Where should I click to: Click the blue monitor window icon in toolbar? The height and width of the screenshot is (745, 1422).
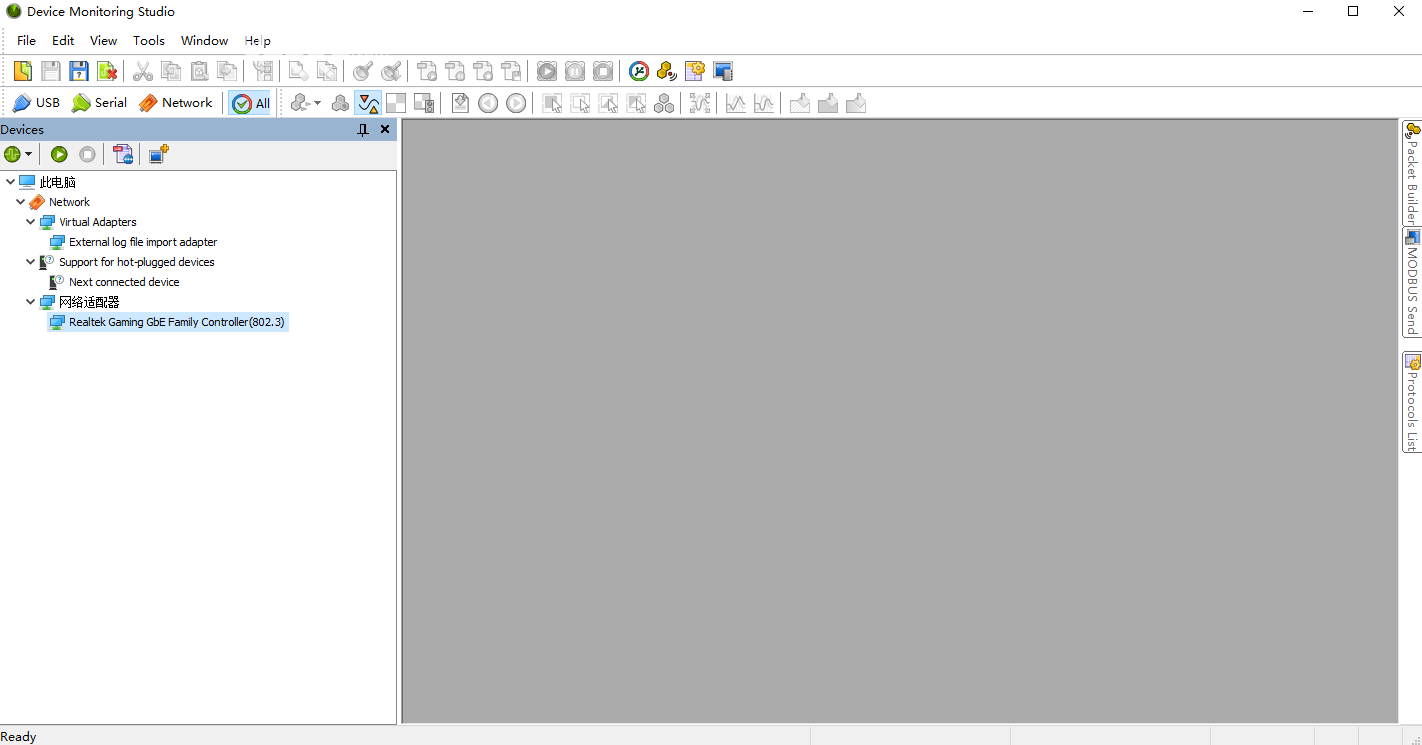[x=723, y=71]
